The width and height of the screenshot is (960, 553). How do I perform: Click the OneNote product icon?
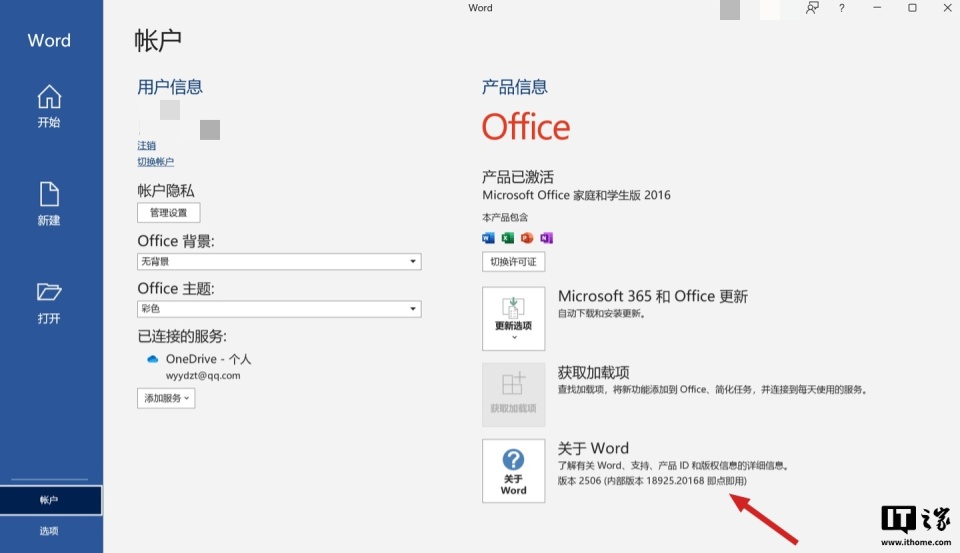click(x=547, y=238)
